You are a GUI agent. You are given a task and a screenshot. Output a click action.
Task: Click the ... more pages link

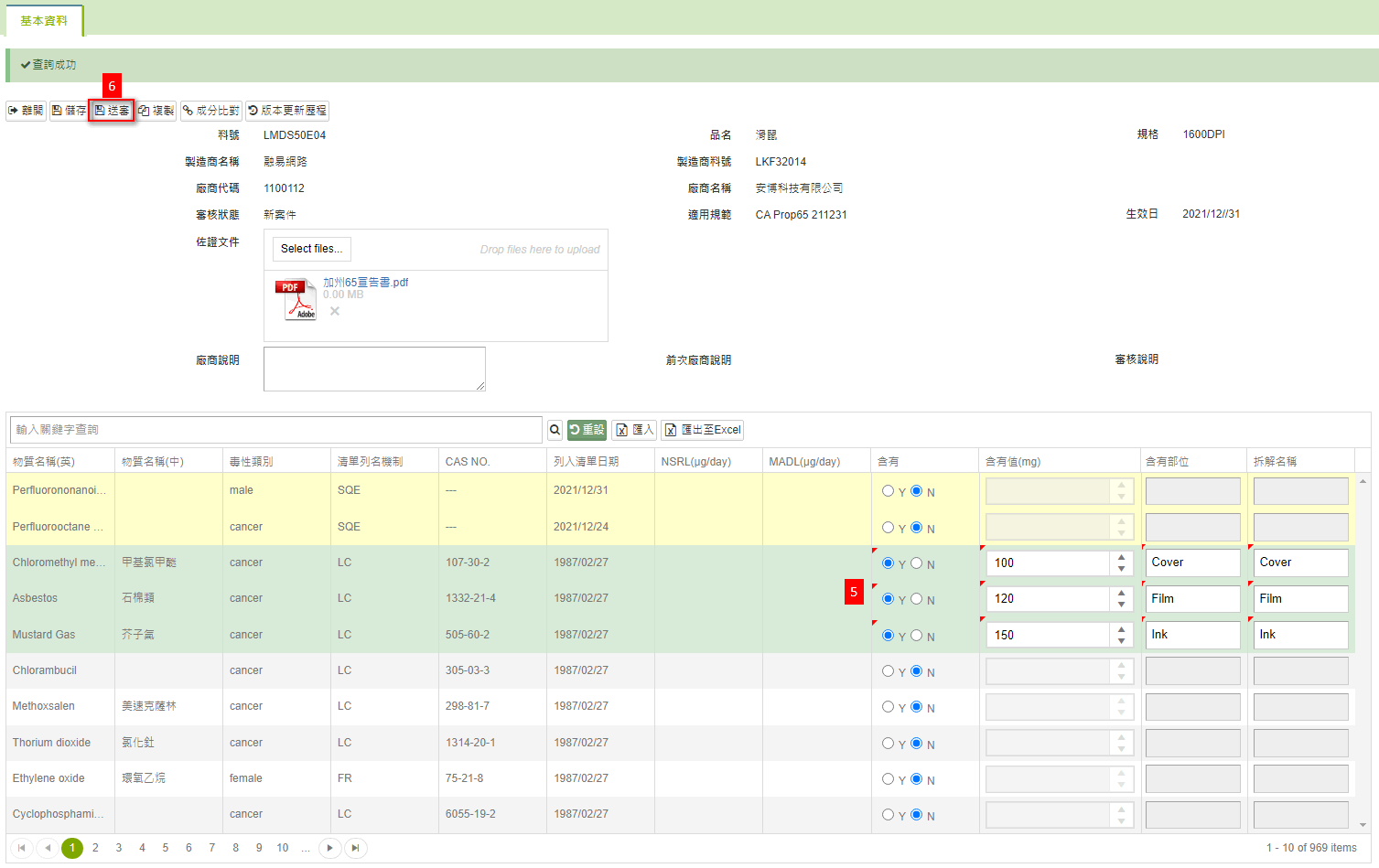coord(306,848)
